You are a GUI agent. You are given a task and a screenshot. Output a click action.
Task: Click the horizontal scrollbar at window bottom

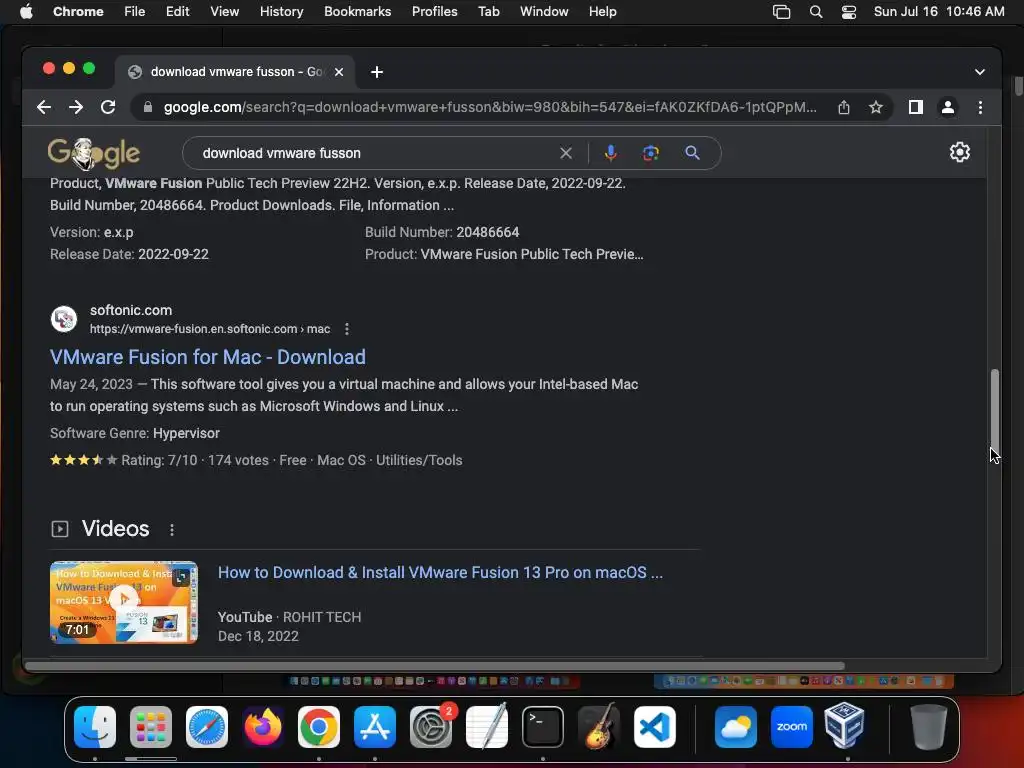434,666
